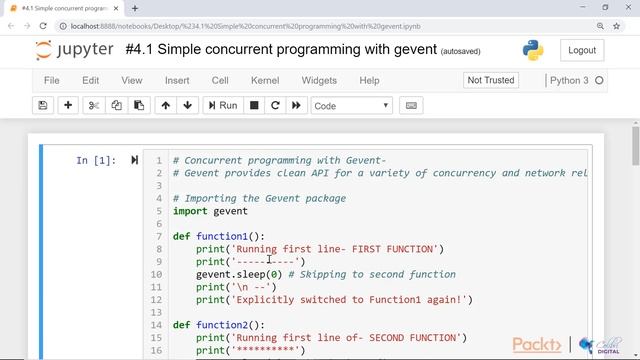Click the 'def function1():' line
Screen dimensions: 640x360
click(x=219, y=236)
